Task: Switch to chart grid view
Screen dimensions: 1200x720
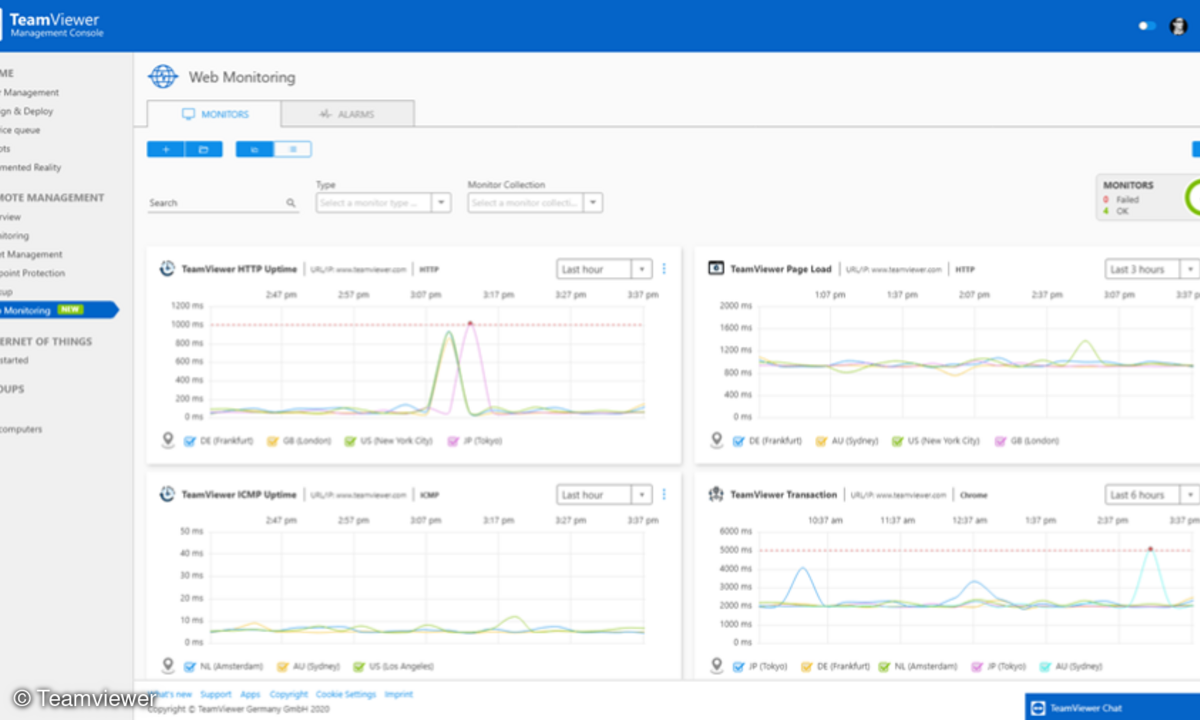Action: [254, 149]
